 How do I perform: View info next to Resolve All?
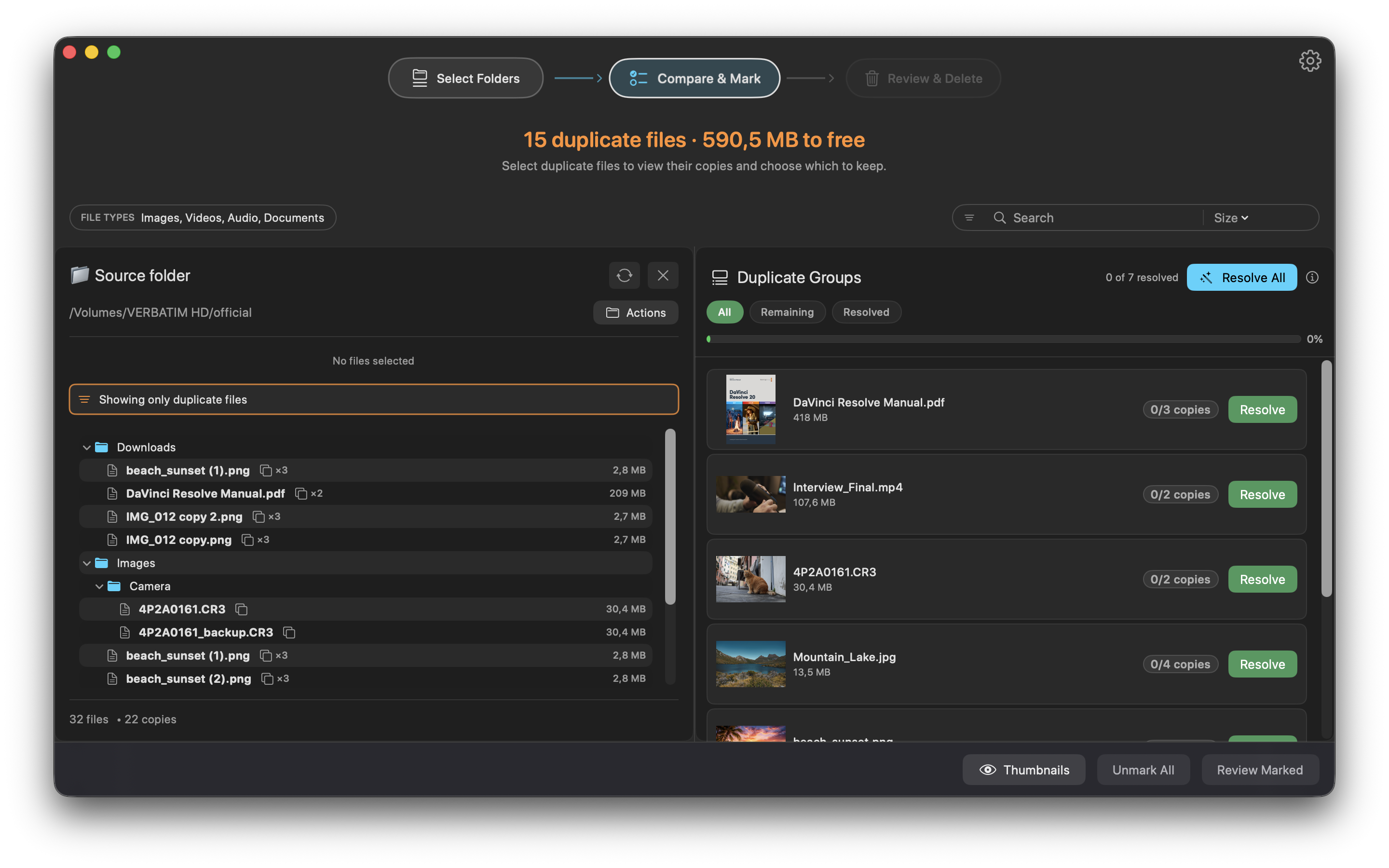pyautogui.click(x=1313, y=277)
